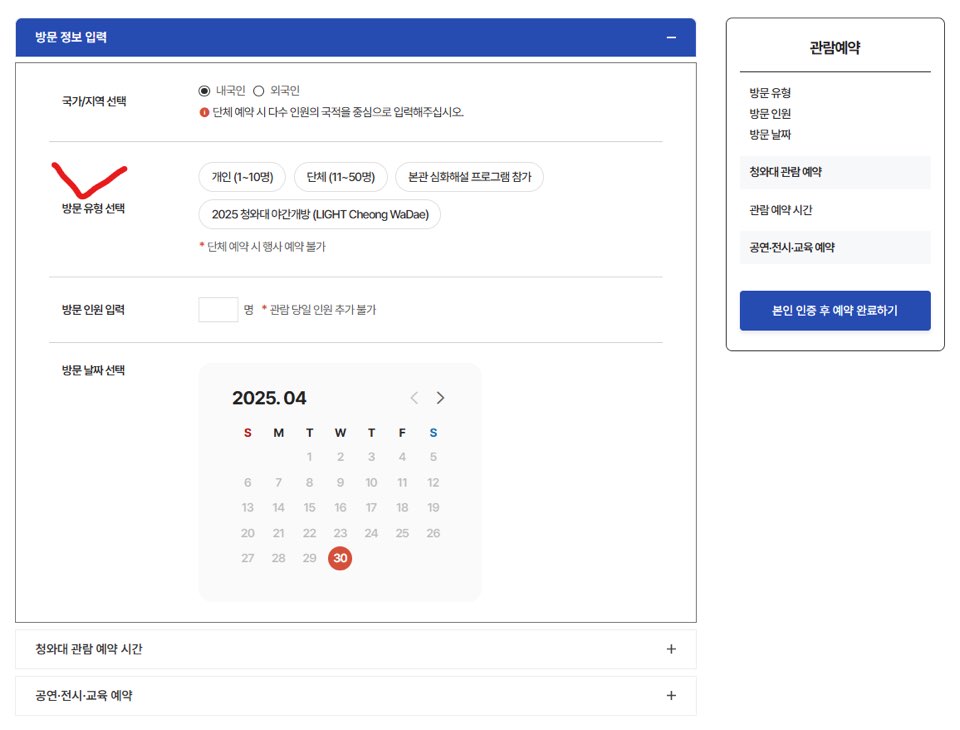Screen dimensions: 960x730
Task: Select the 외국인 radio button
Action: click(258, 91)
